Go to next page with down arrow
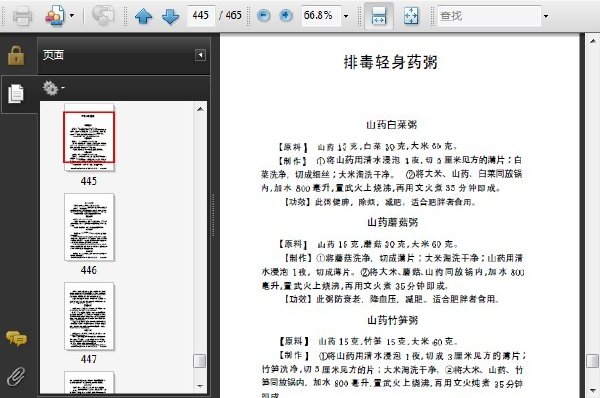This screenshot has width=600, height=398. [x=170, y=16]
